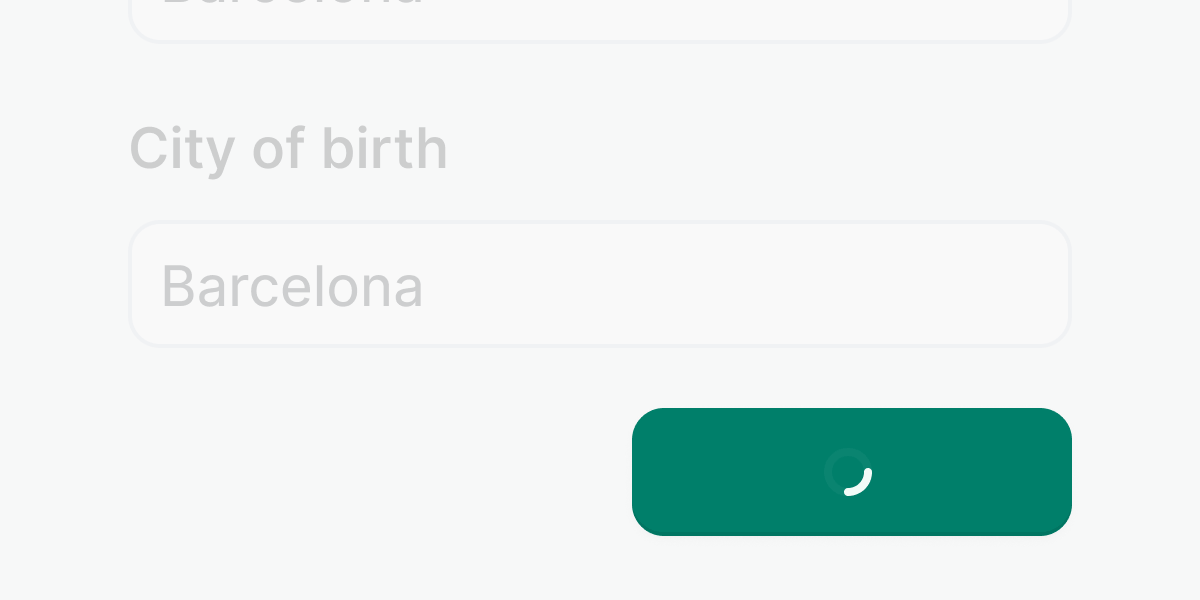The height and width of the screenshot is (600, 1200).
Task: Click the field below City of birth label
Action: pos(600,285)
